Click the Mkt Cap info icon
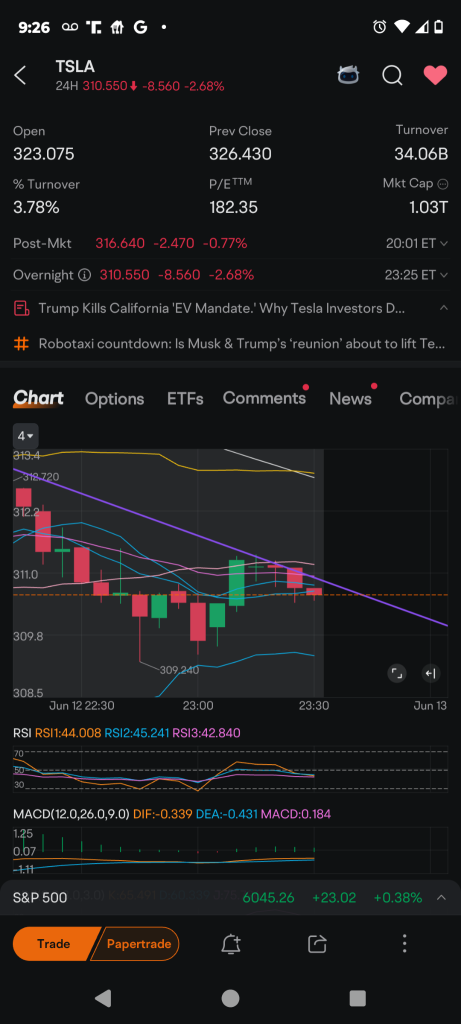 [x=443, y=184]
